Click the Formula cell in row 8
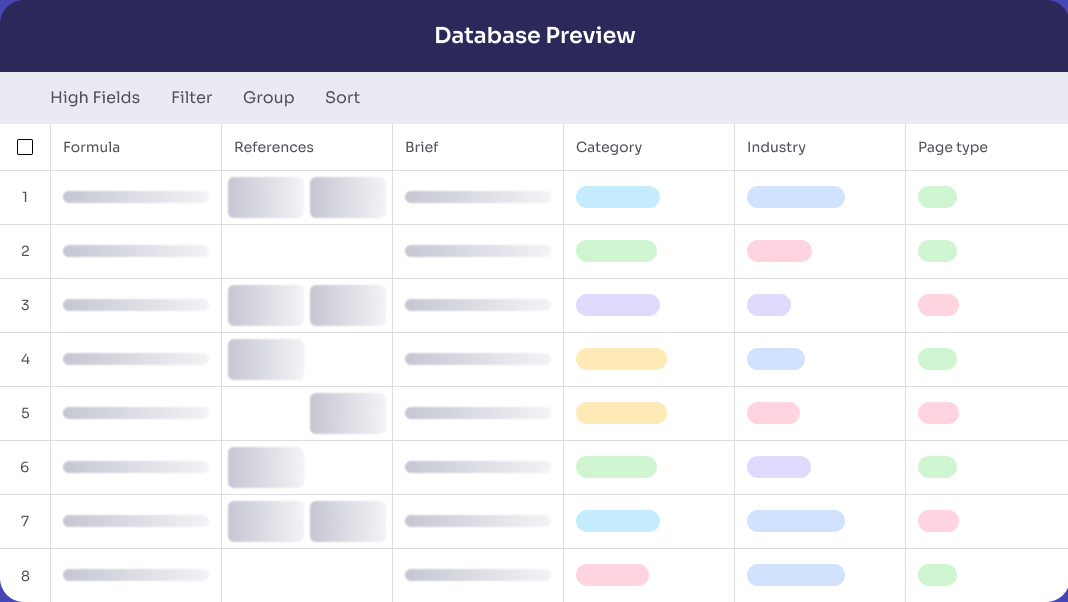The height and width of the screenshot is (602, 1068). (x=135, y=575)
